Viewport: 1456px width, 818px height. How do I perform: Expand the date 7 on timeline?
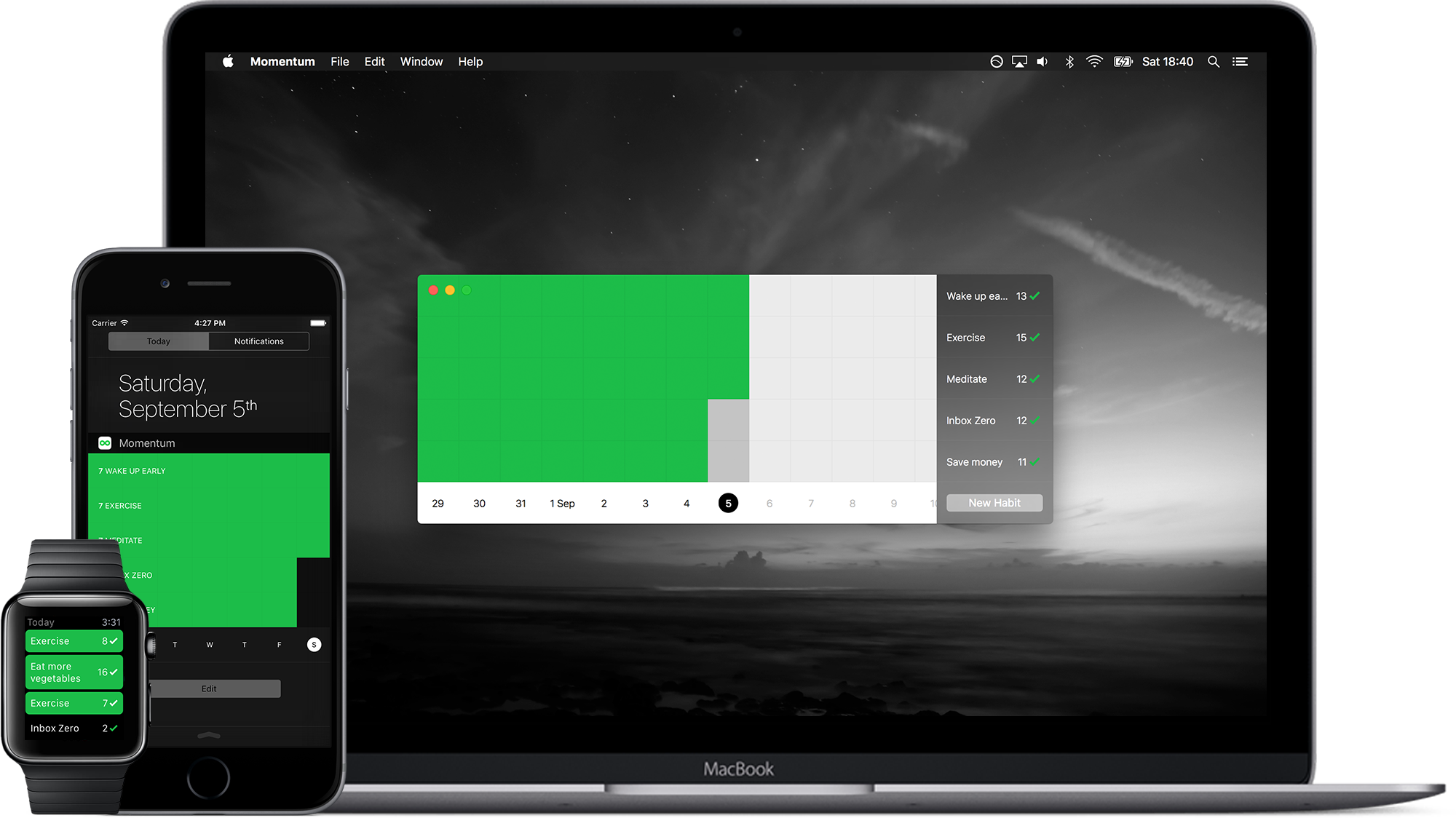(x=811, y=503)
